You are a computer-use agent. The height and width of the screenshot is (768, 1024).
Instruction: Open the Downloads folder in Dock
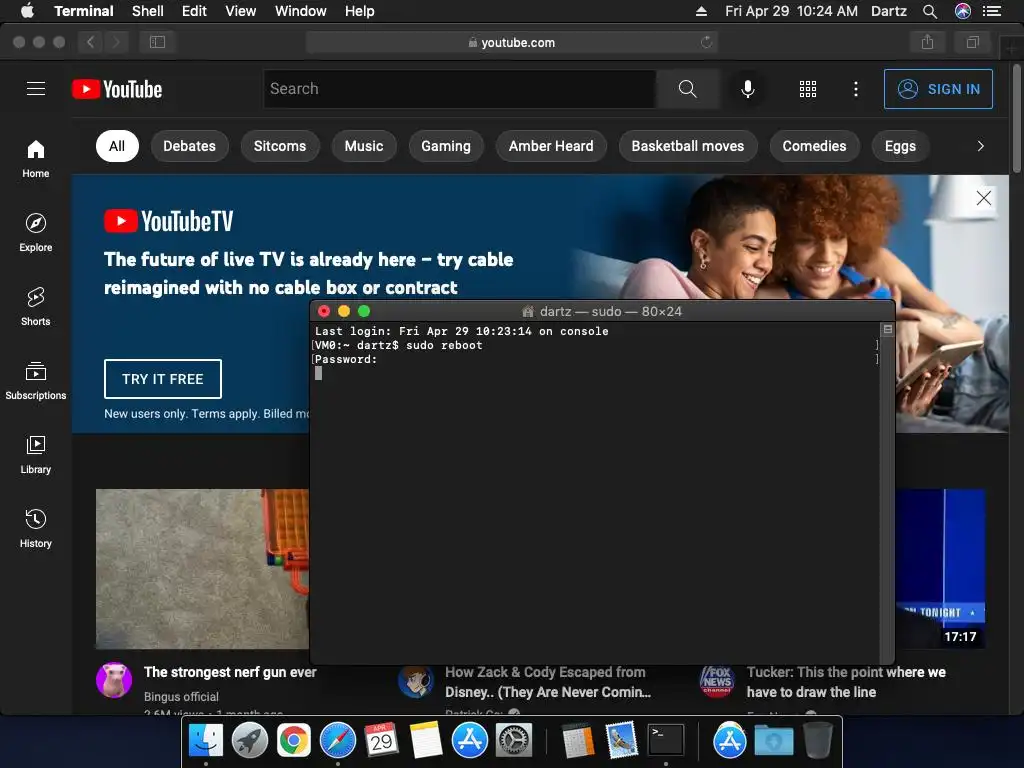coord(774,741)
